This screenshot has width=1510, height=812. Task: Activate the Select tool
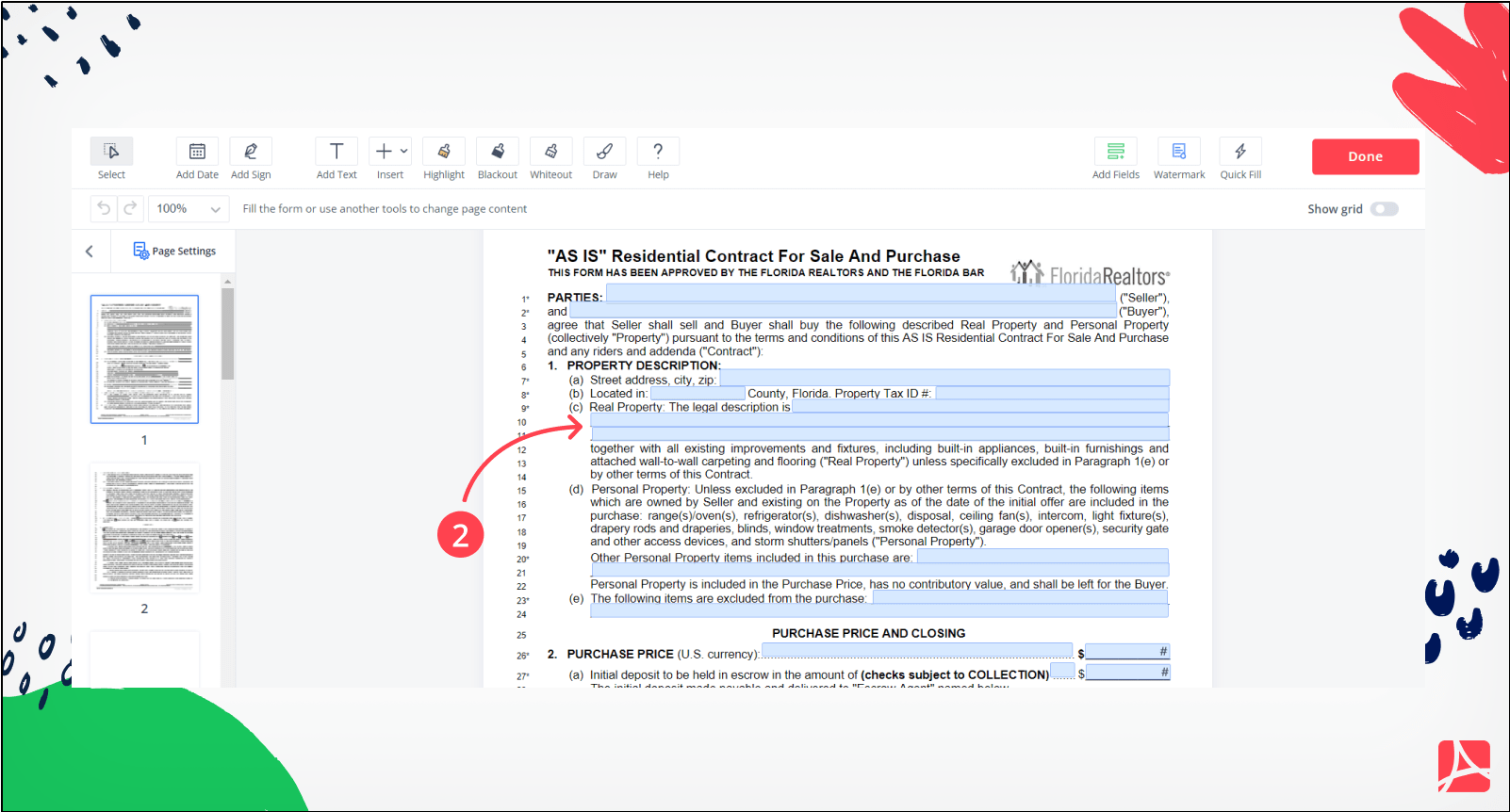point(111,152)
